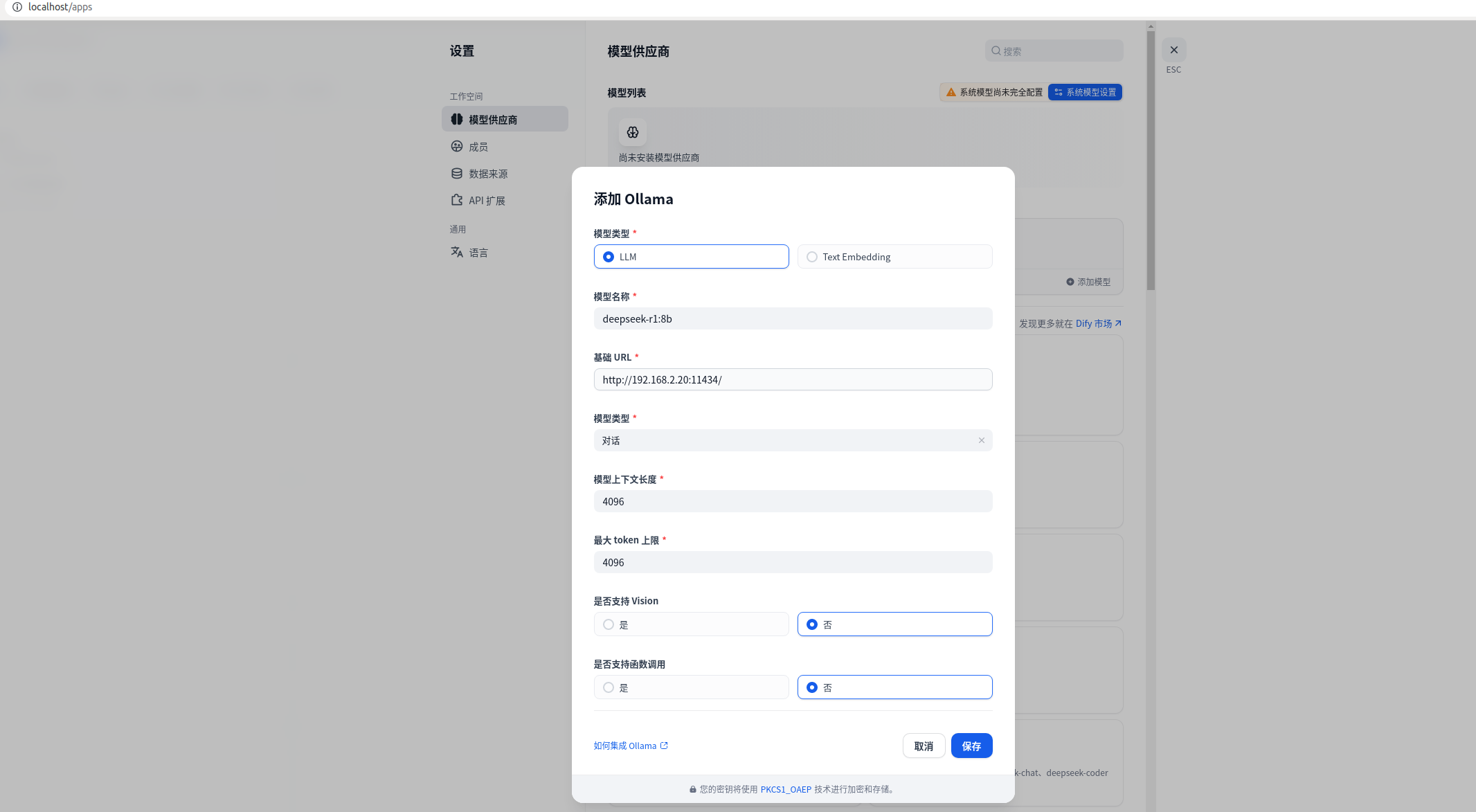Click the search magnifier icon
Image resolution: width=1476 pixels, height=812 pixels.
pos(996,51)
